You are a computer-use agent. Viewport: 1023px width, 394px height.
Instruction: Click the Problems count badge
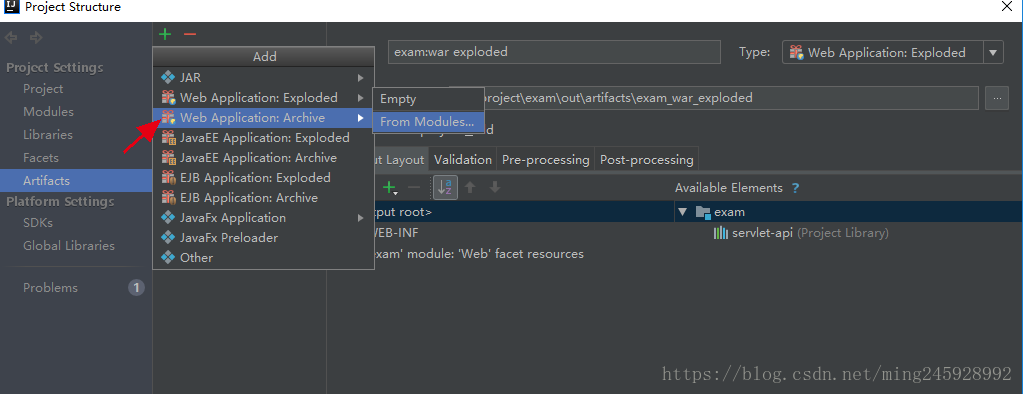(136, 288)
